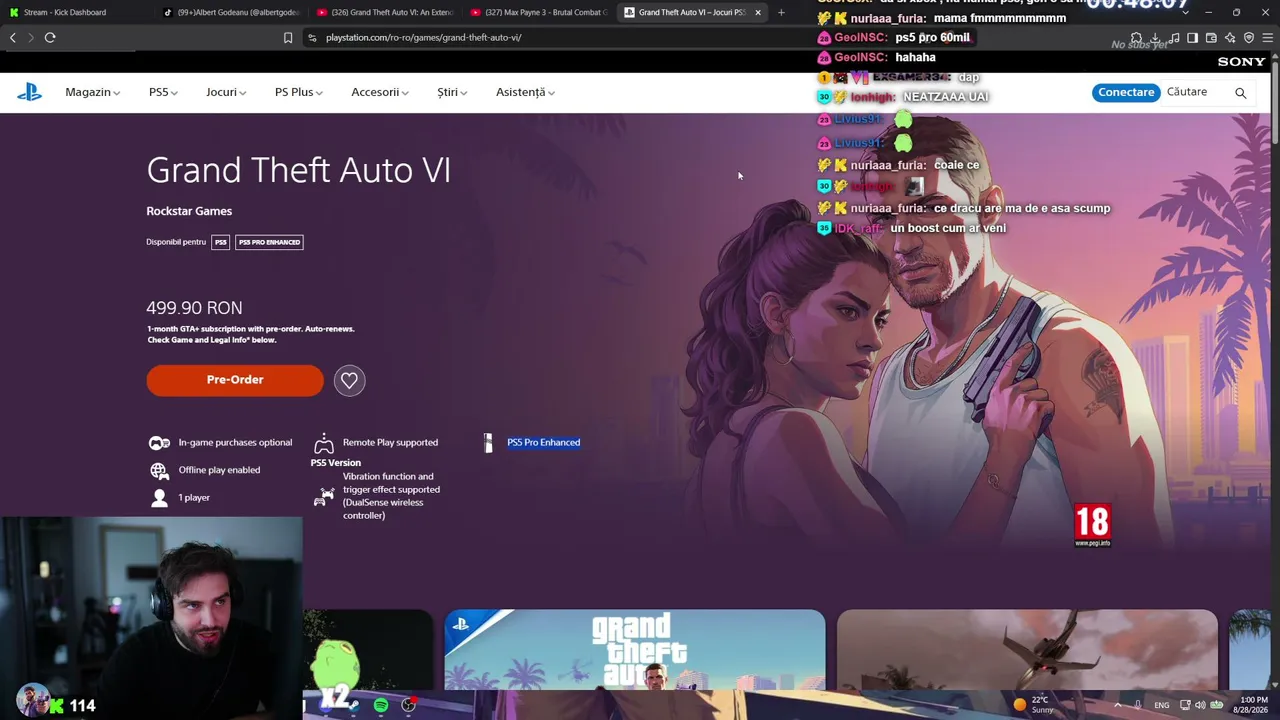This screenshot has width=1280, height=720.
Task: Click the orange Pre-Order button
Action: (235, 380)
